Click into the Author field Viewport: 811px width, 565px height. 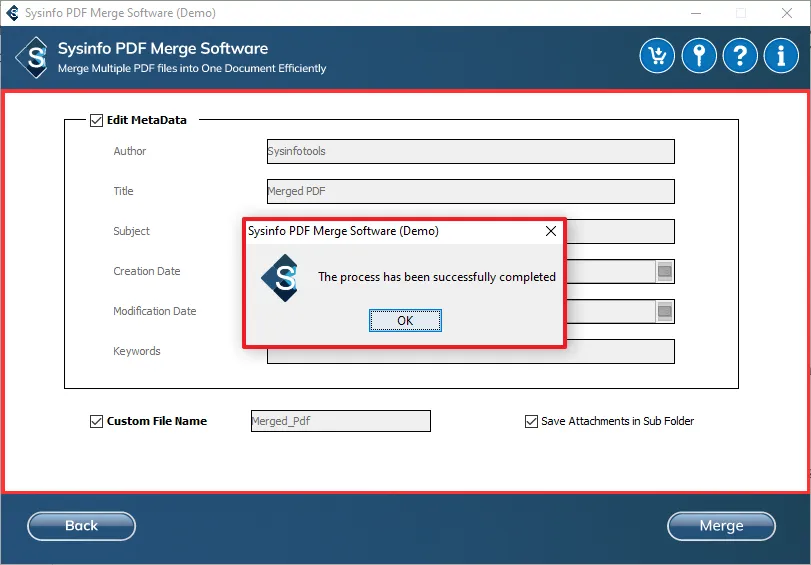(471, 151)
